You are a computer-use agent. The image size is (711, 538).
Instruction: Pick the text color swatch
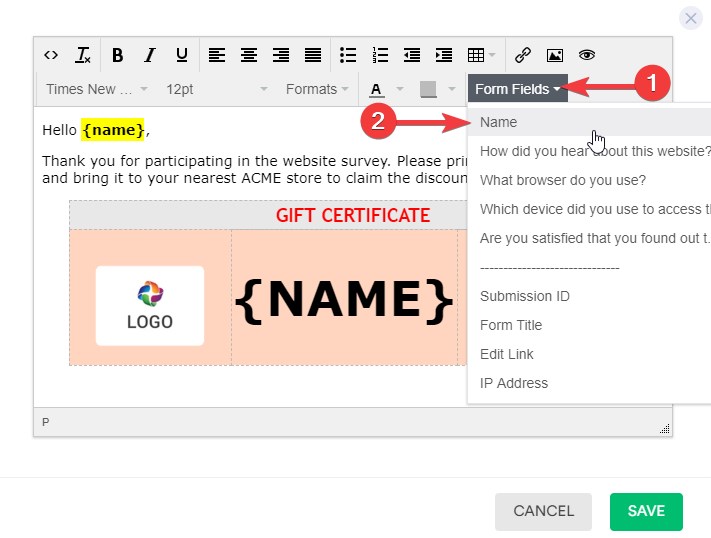(377, 89)
